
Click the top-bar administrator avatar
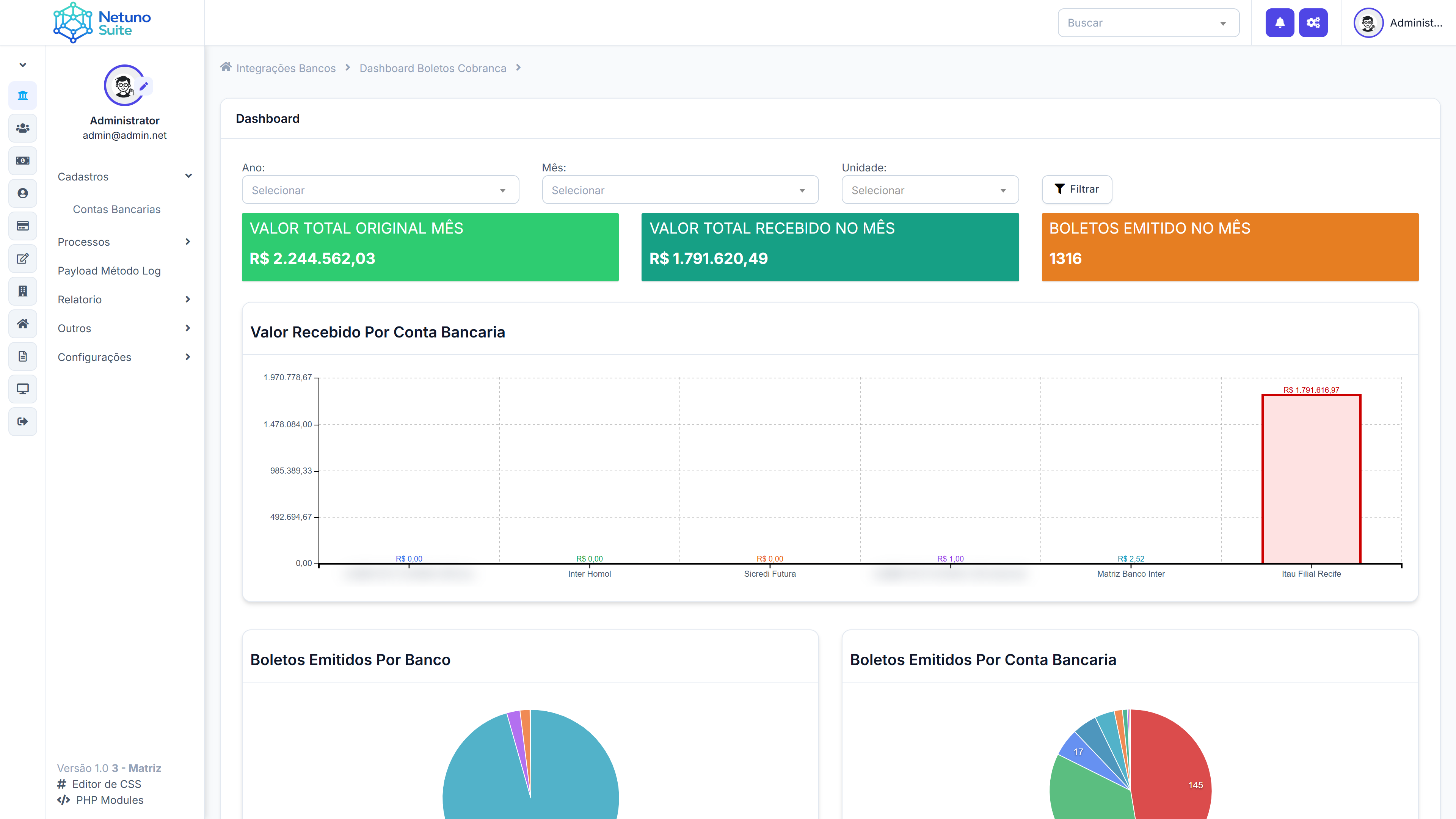pyautogui.click(x=1368, y=23)
